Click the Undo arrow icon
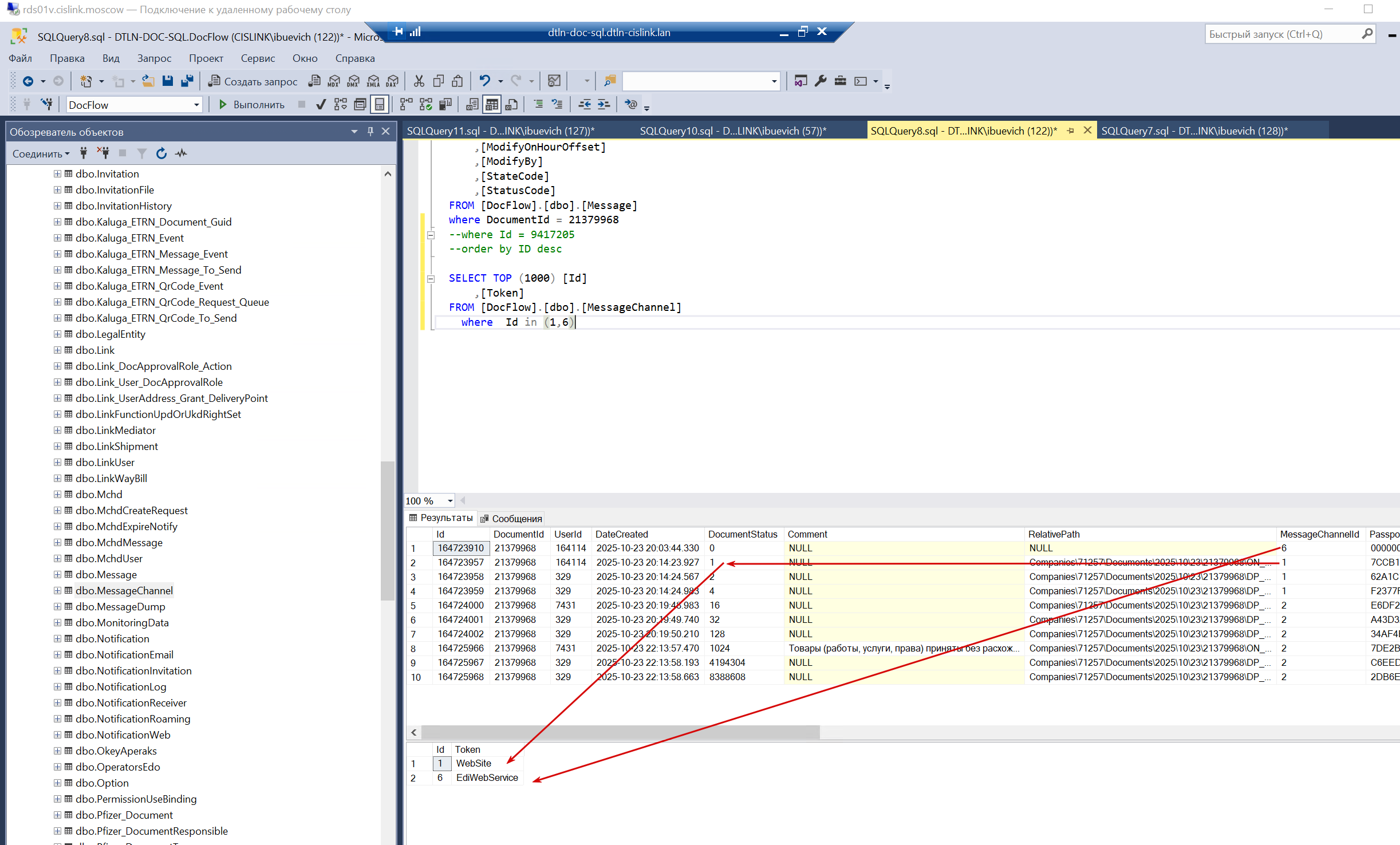1400x845 pixels. pos(484,81)
